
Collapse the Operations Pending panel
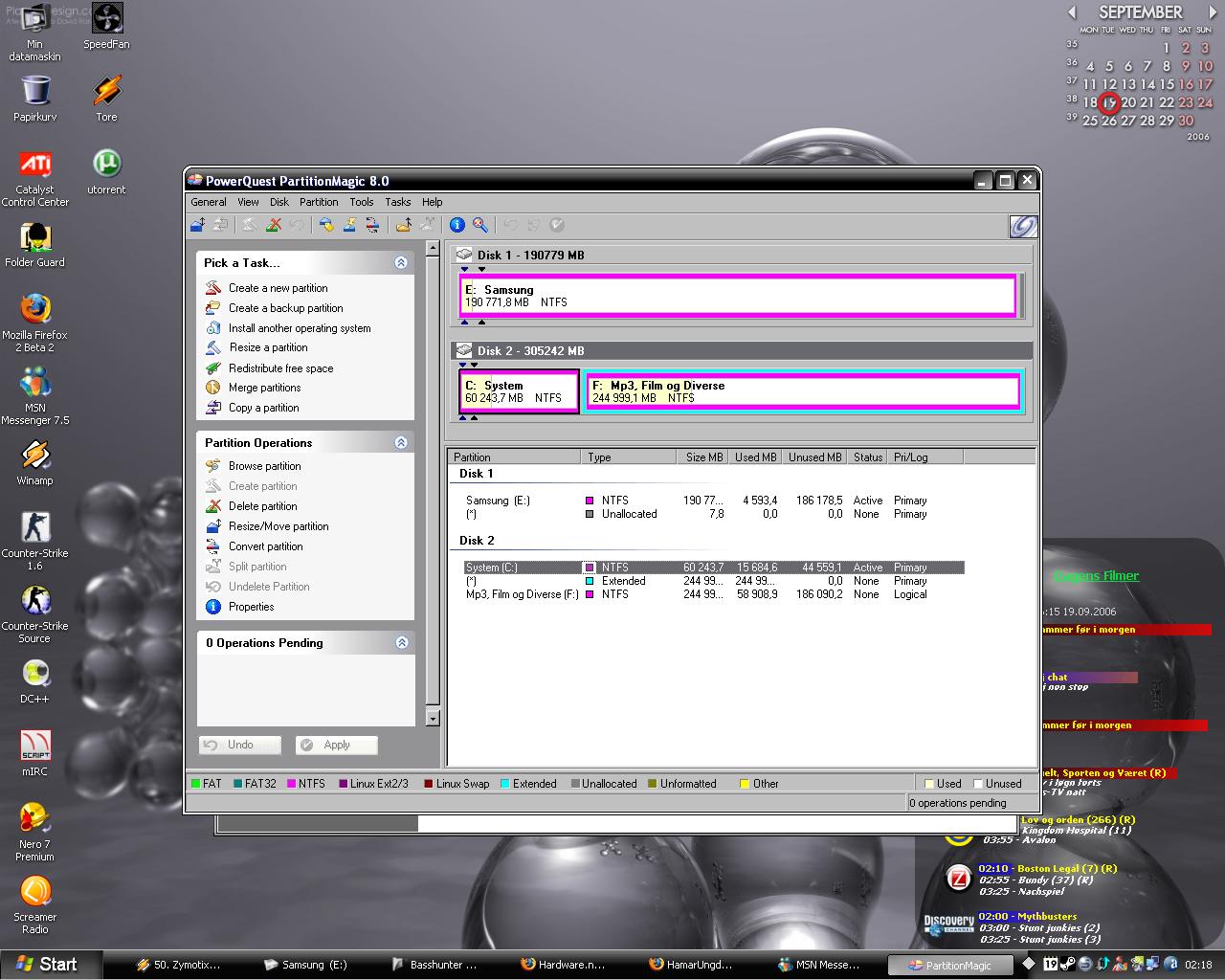(402, 642)
